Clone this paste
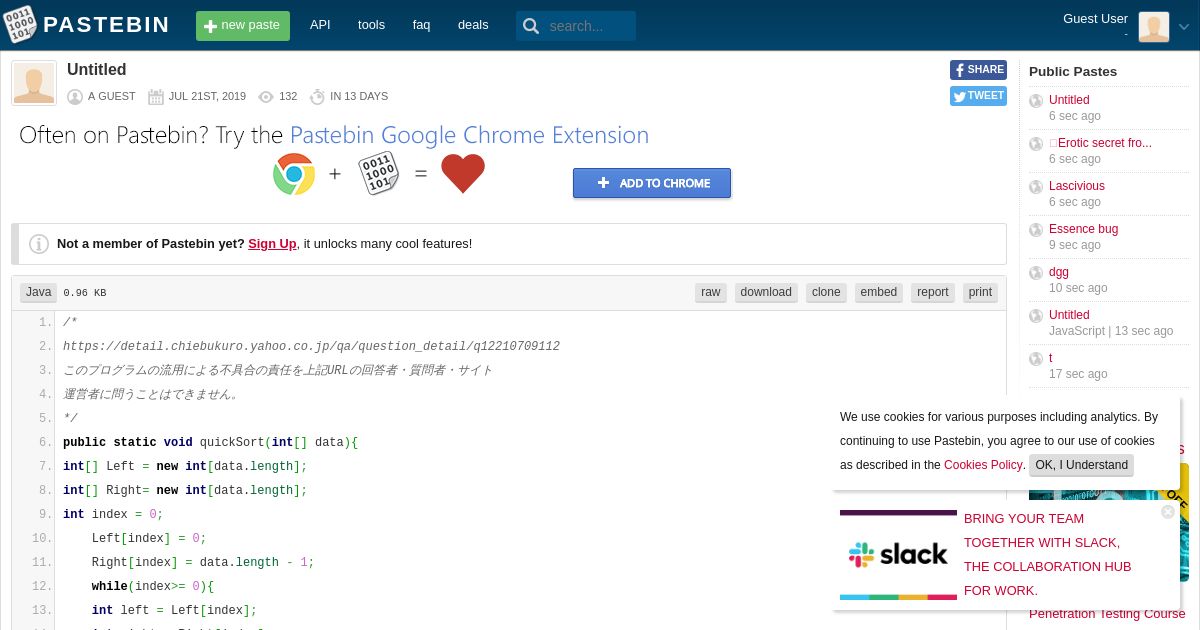1200x630 pixels. click(826, 292)
